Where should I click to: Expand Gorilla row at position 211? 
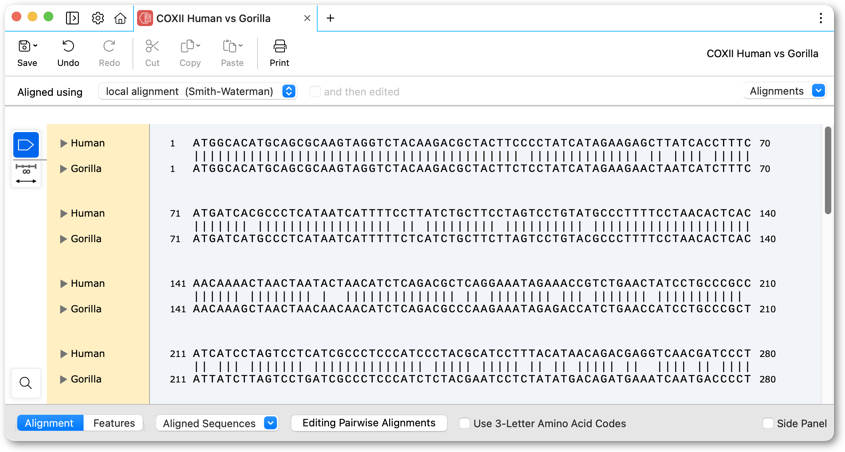tap(64, 379)
